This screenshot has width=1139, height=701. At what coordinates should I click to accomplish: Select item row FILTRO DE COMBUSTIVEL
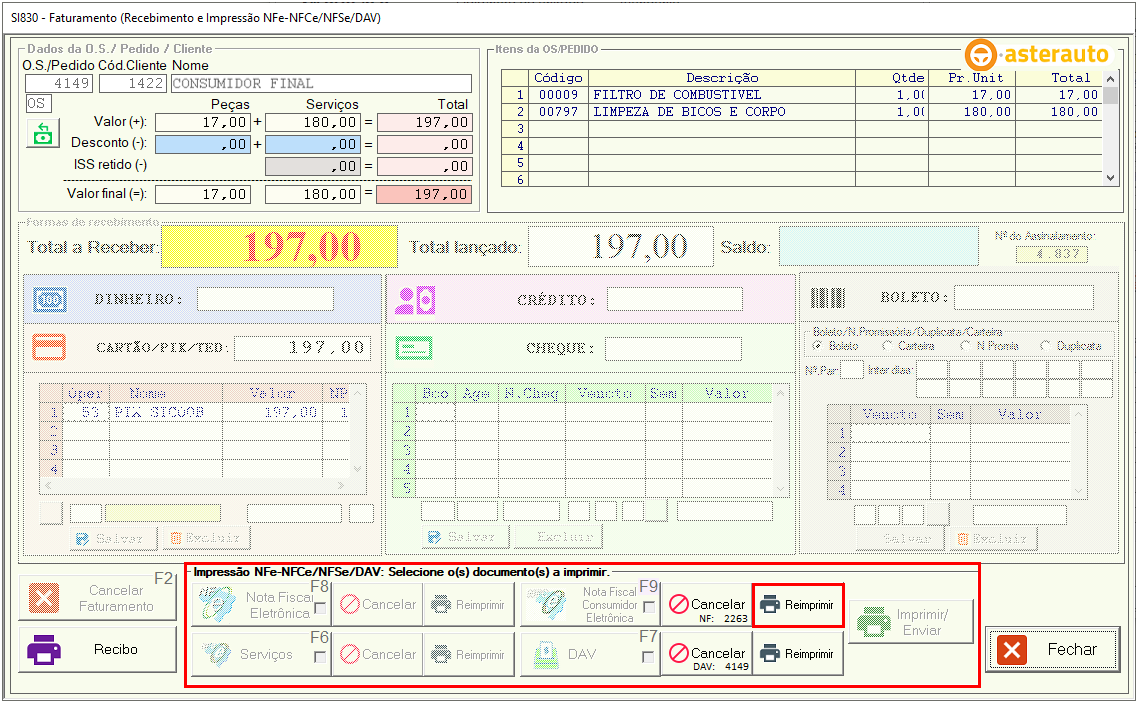point(803,94)
